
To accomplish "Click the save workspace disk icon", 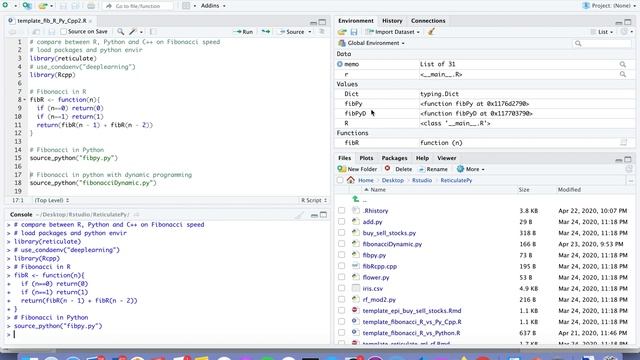I will (x=354, y=32).
